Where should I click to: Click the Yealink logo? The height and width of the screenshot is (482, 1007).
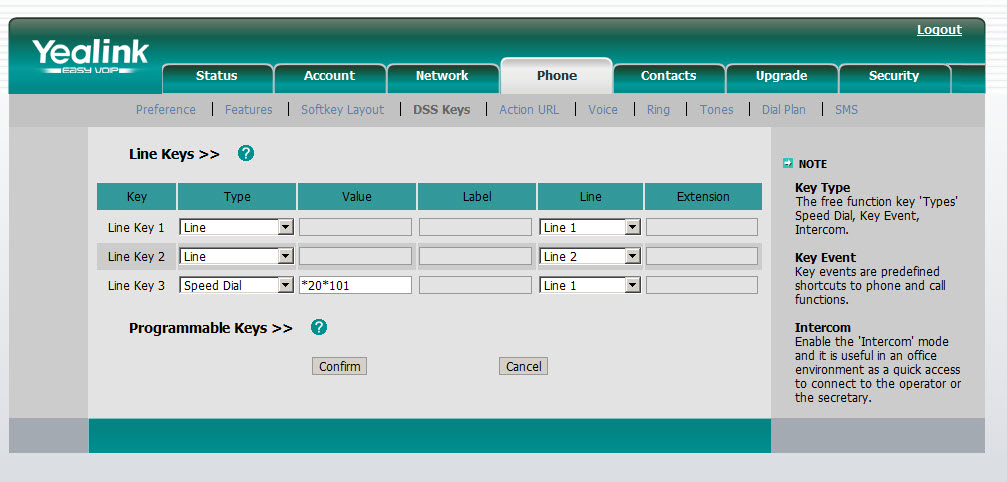(90, 56)
